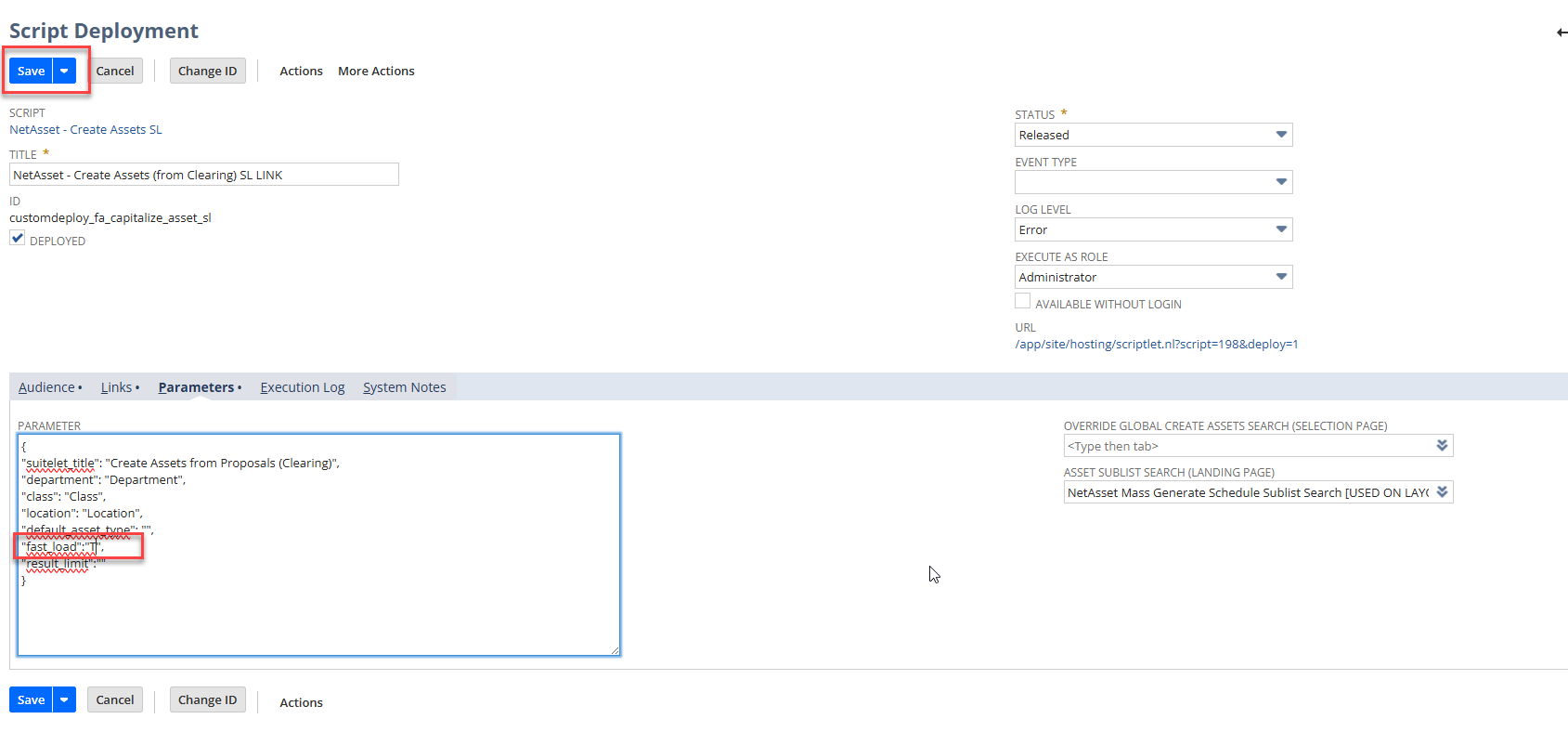Expand the Asset Sublist Search list

[1442, 492]
